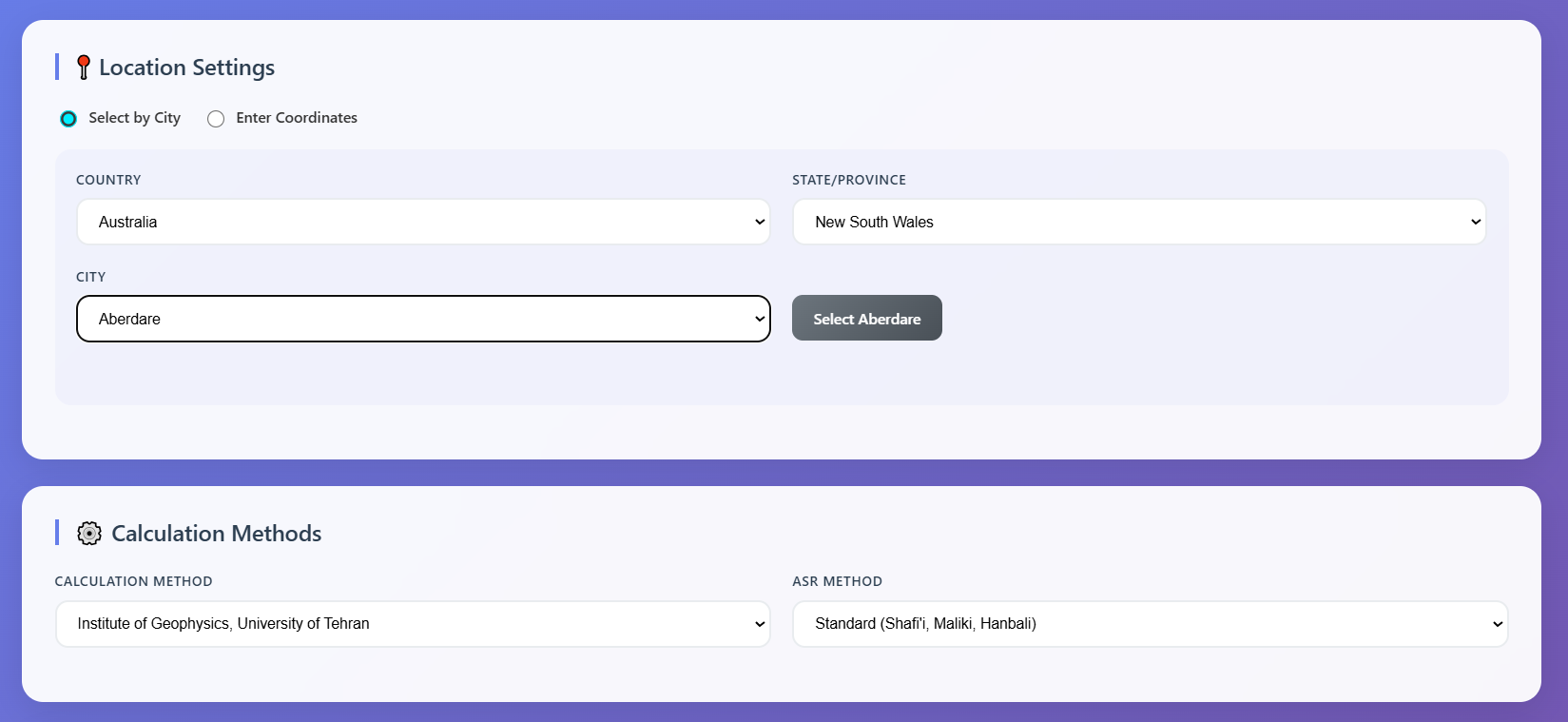Open the Calculation Method dropdown
This screenshot has height=722, width=1568.
pos(413,624)
